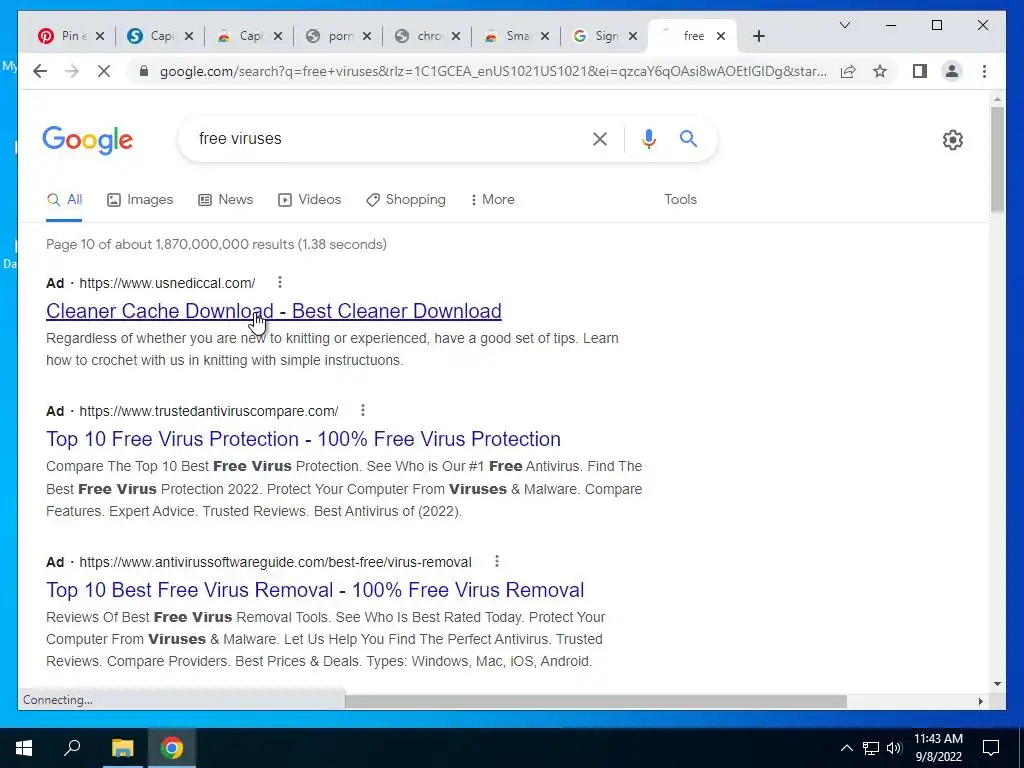This screenshot has width=1024, height=768.
Task: Open a new browser tab
Action: coord(758,37)
